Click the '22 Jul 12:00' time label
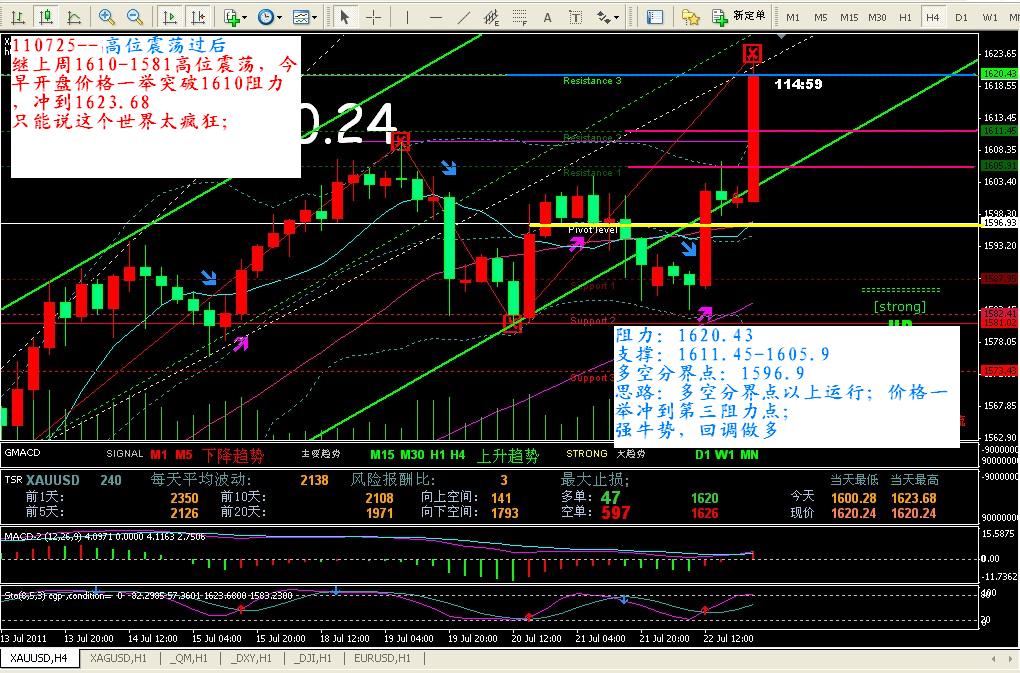 point(728,639)
